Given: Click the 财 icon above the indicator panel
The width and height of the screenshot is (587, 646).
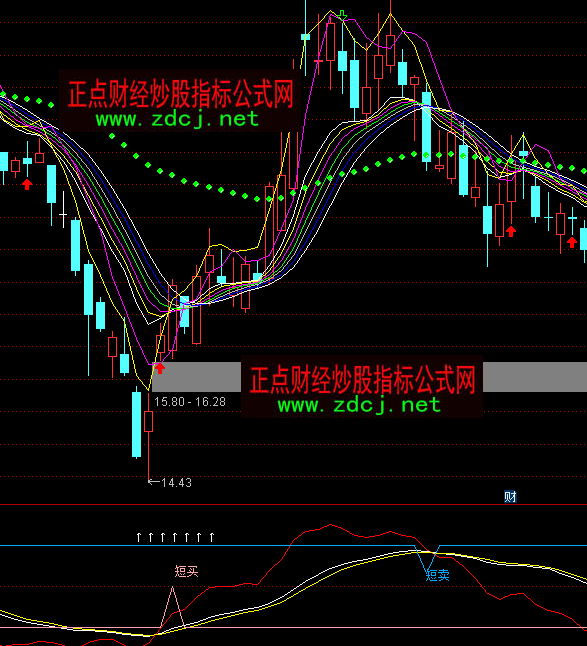Looking at the screenshot, I should (510, 497).
